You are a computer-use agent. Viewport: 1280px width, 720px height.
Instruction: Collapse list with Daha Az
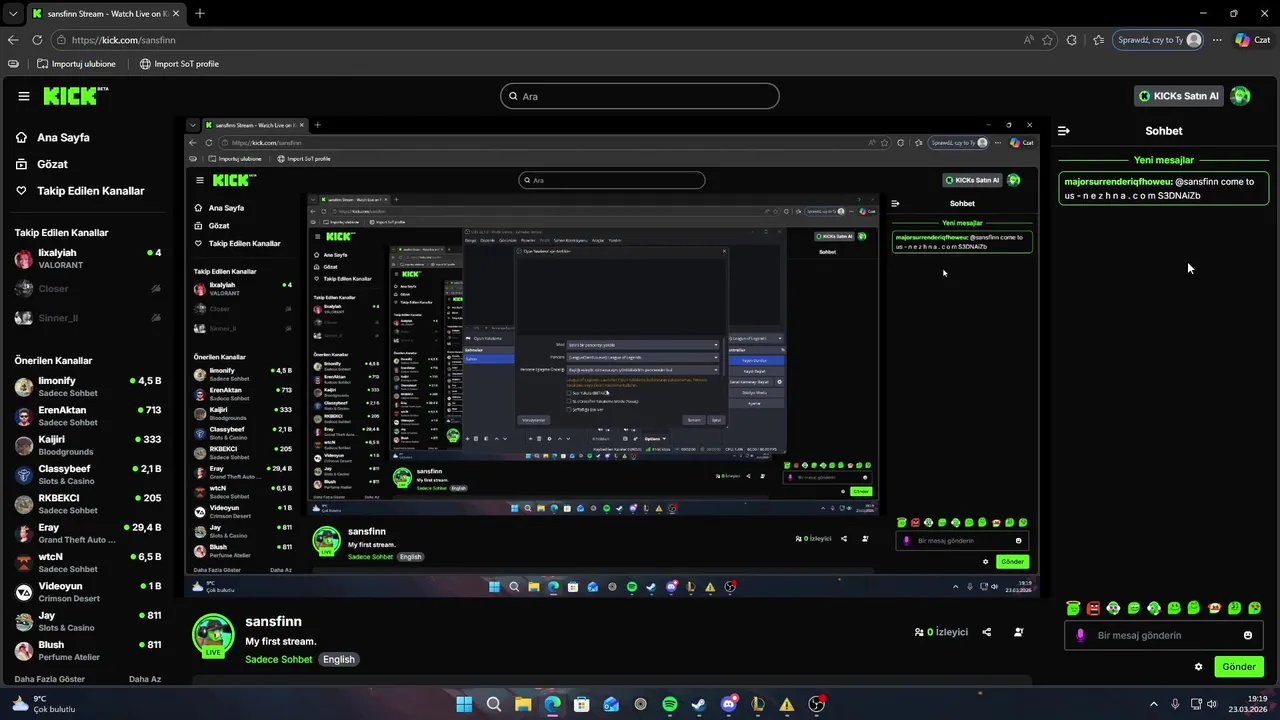click(x=145, y=679)
